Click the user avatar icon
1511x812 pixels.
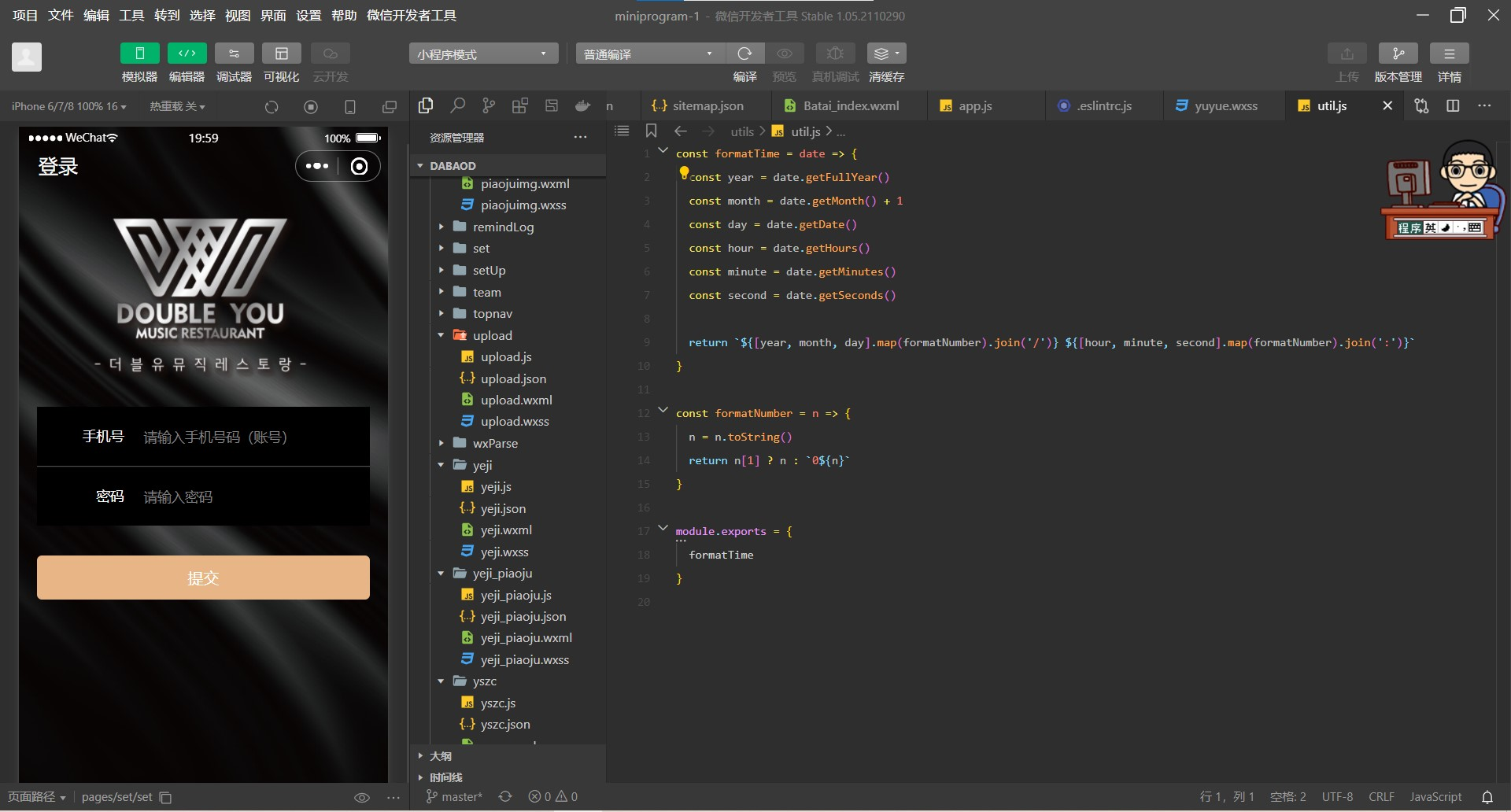click(x=26, y=57)
